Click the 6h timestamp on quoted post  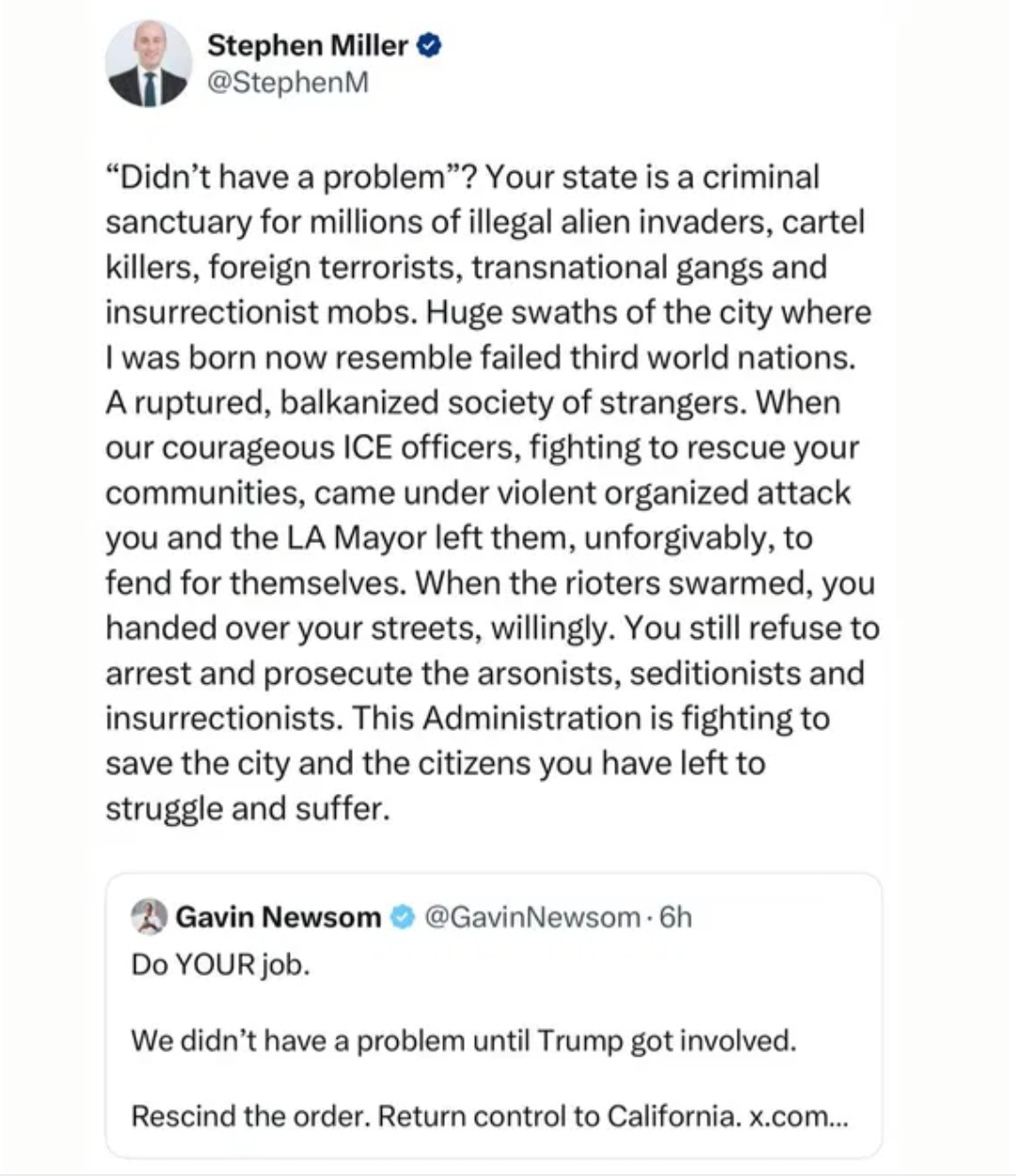pyautogui.click(x=675, y=916)
